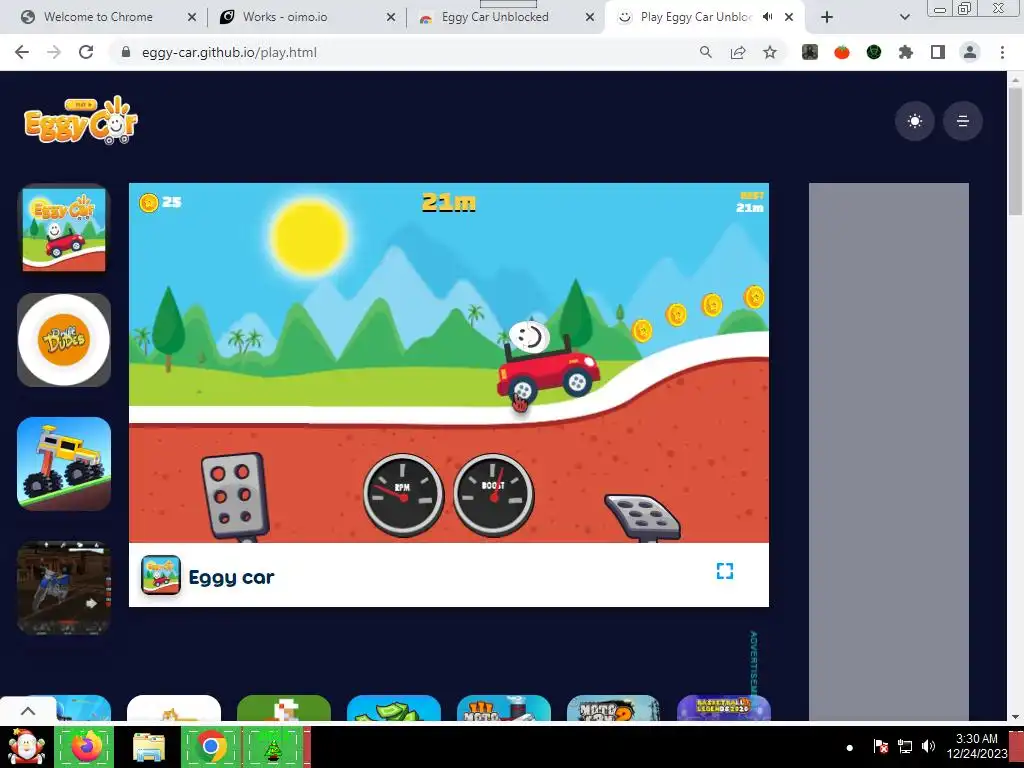Toggle the Chrome side panel
1024x768 pixels.
pyautogui.click(x=938, y=52)
